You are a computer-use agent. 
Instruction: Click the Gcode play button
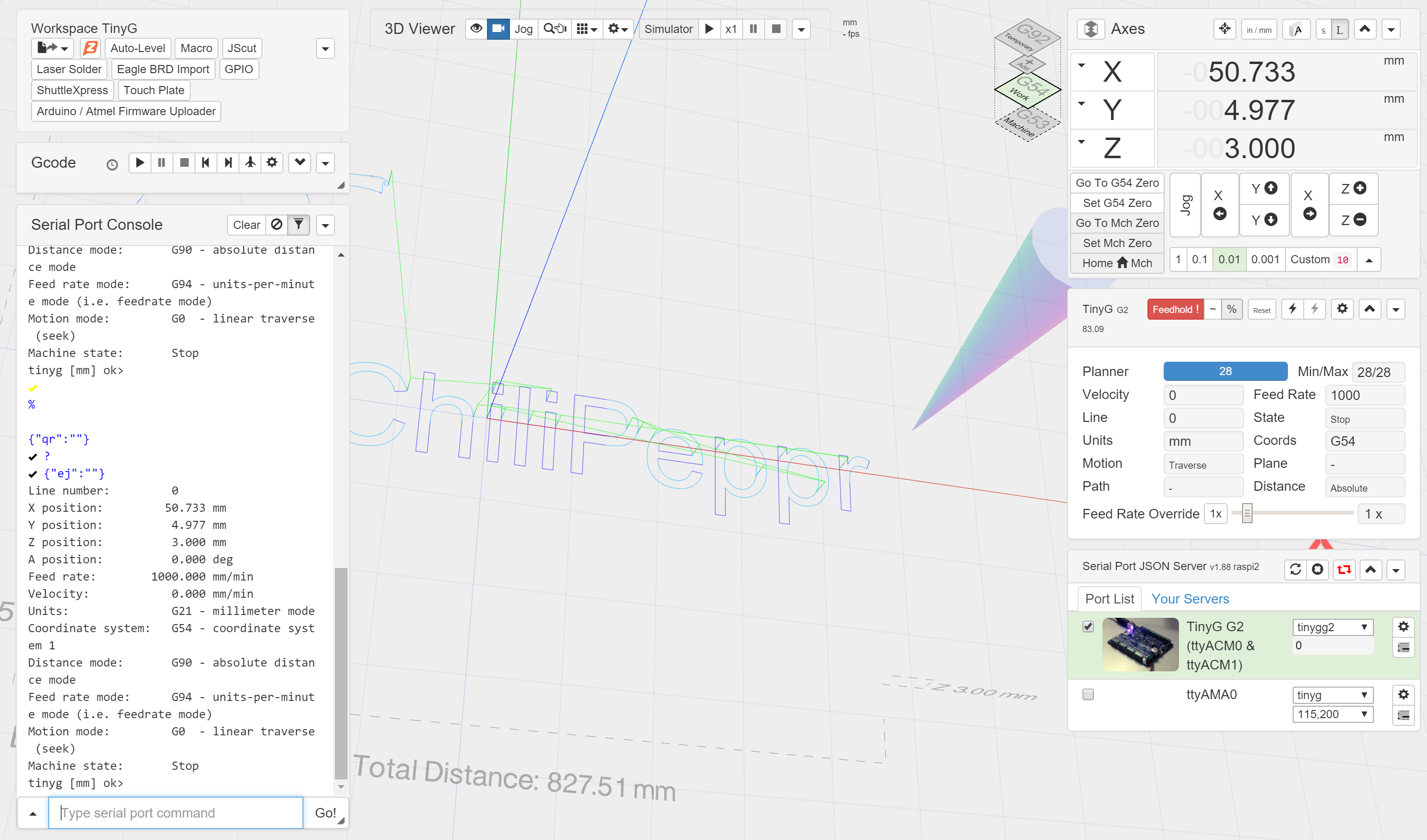click(140, 163)
